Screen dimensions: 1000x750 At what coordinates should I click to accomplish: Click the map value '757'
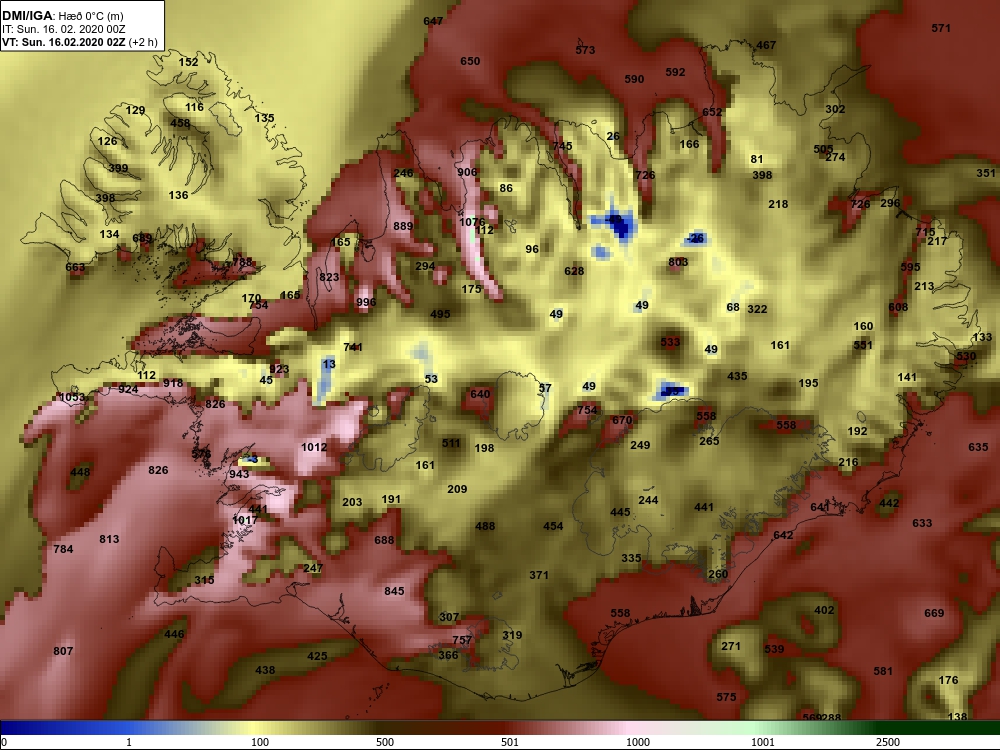[462, 640]
